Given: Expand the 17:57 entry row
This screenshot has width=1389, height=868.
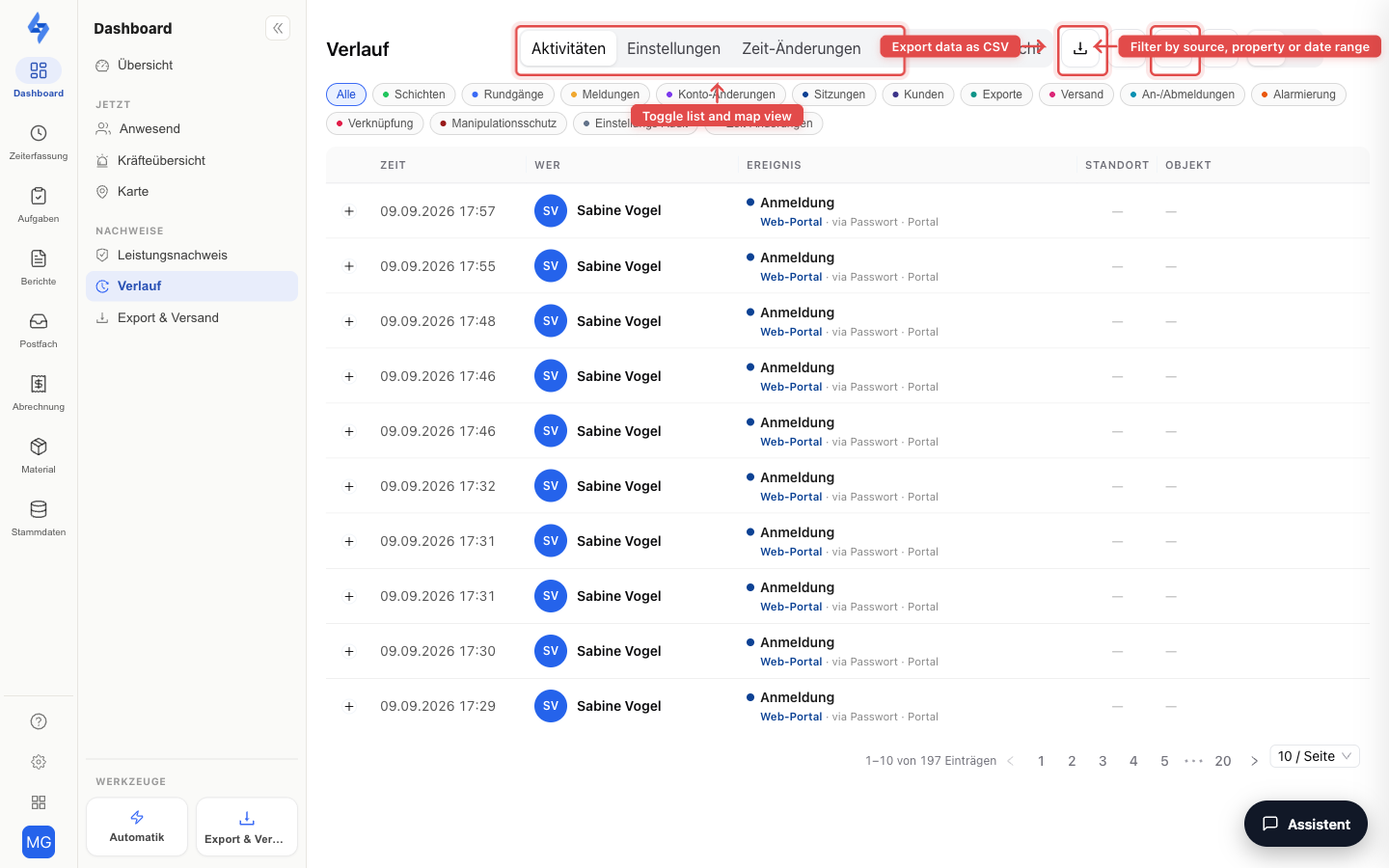Looking at the screenshot, I should (349, 211).
